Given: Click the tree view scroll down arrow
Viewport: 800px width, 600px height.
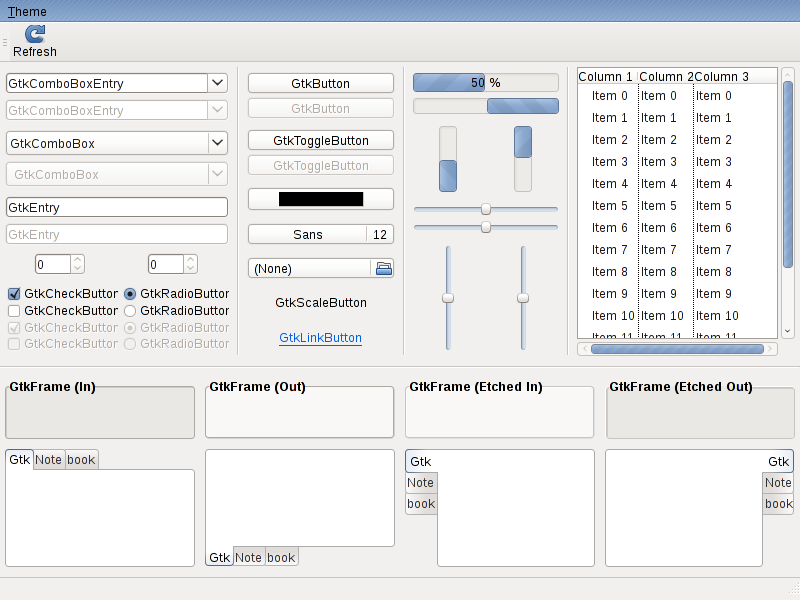Looking at the screenshot, I should [x=787, y=331].
